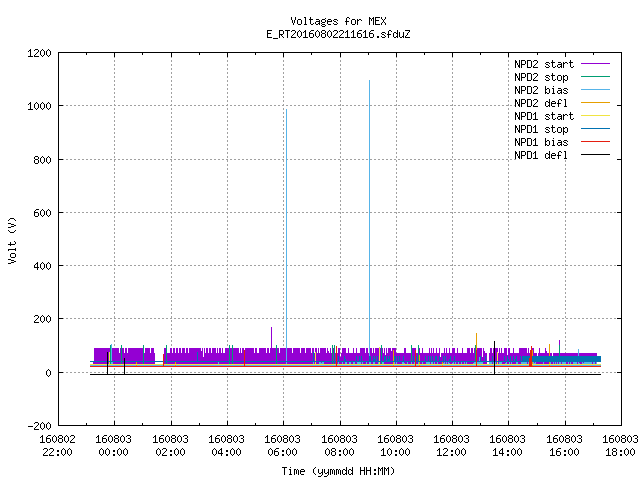Click the orange NPD2 defl legend line
Viewport: 640px width, 480px height.
point(595,103)
